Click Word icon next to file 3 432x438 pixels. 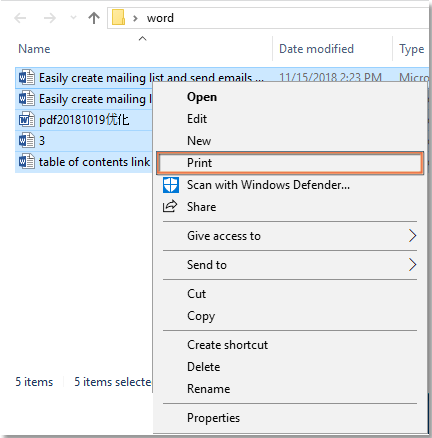[26, 140]
